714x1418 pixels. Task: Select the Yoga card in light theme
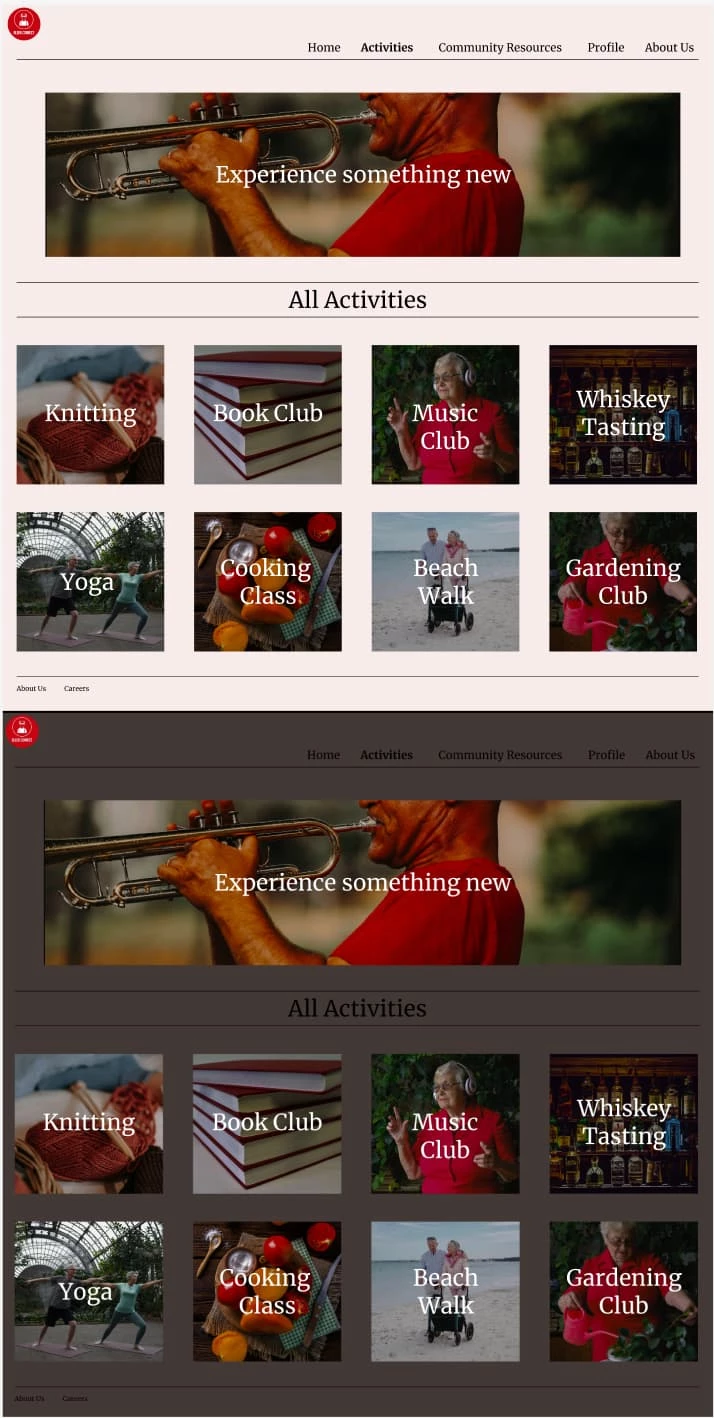[90, 582]
